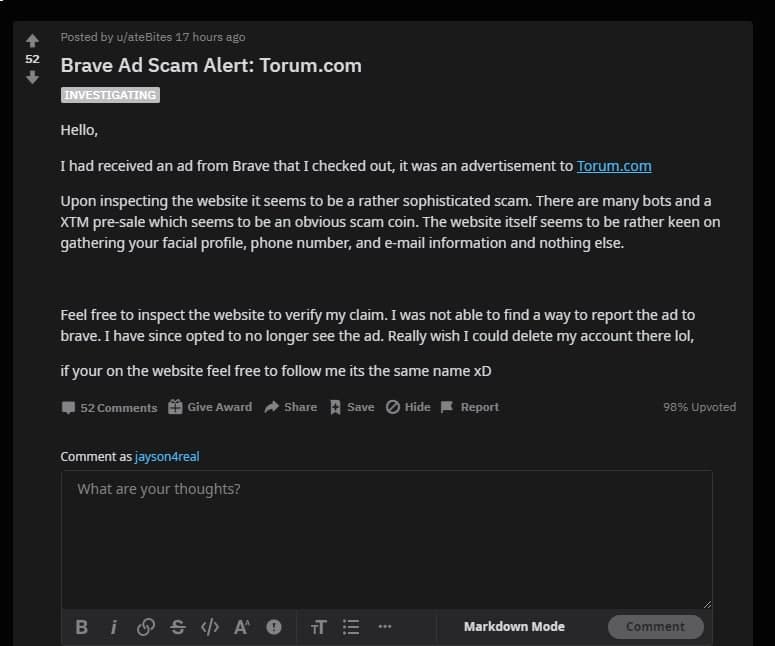Upvote the Brave Ad Scam Alert post
The image size is (775, 646).
click(x=33, y=41)
